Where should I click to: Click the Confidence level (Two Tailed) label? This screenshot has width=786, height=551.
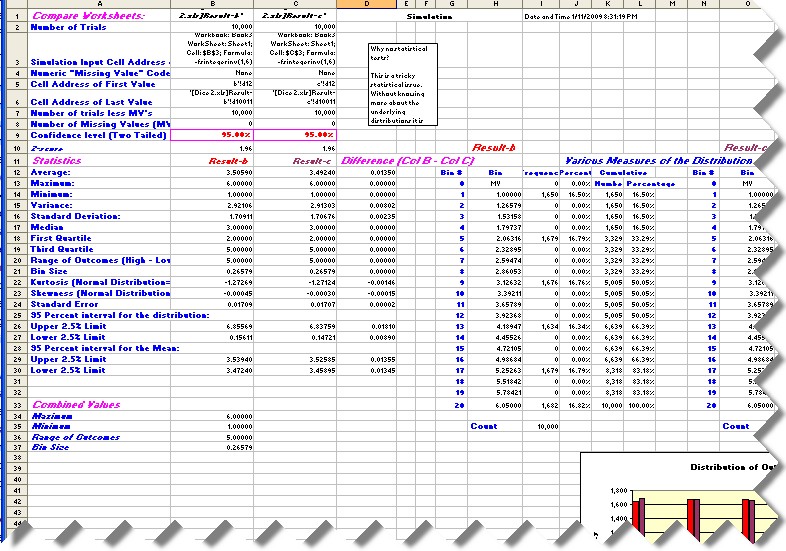[x=98, y=135]
